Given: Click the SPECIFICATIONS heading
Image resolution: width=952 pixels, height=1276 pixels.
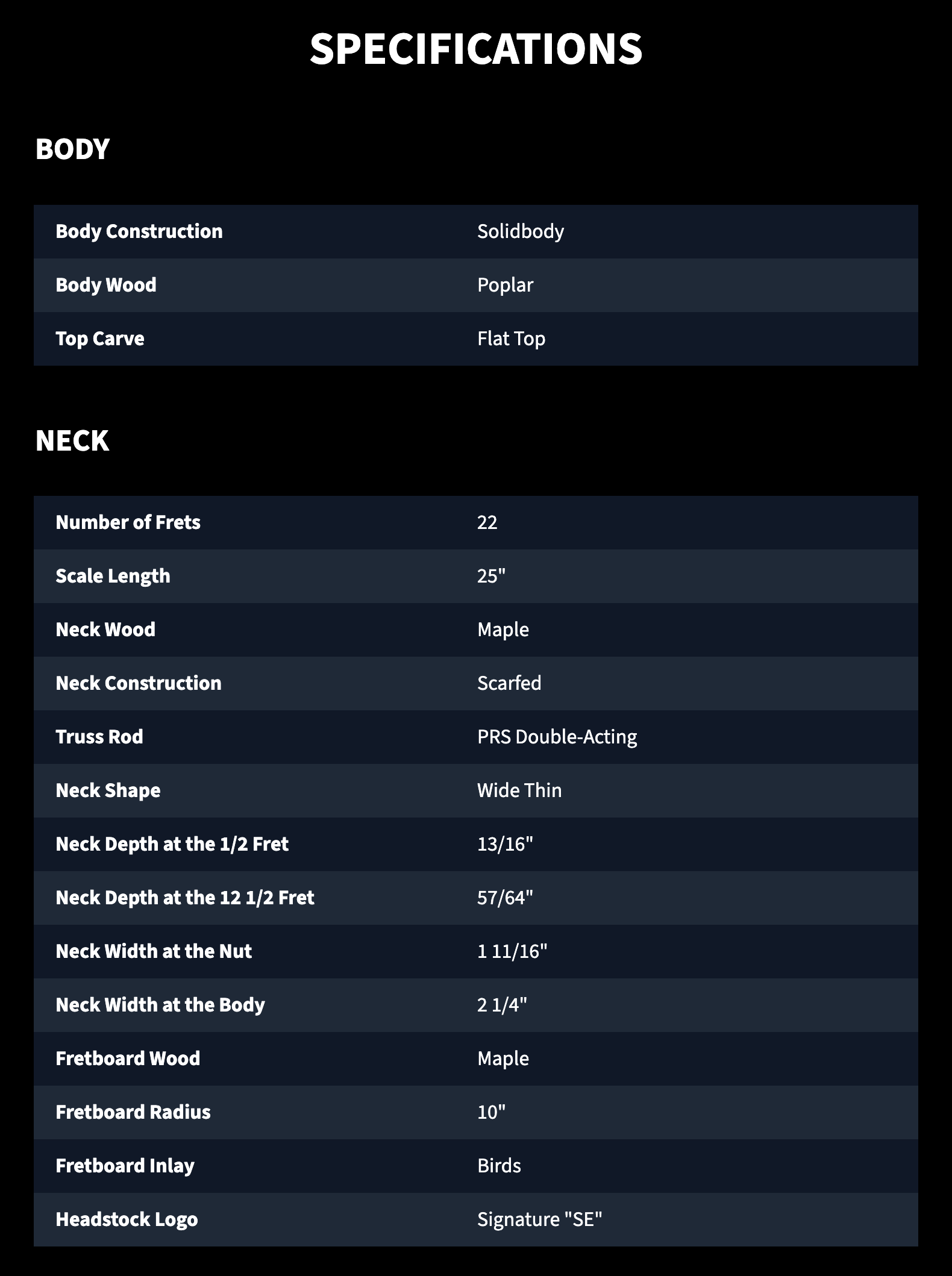Looking at the screenshot, I should 476,49.
